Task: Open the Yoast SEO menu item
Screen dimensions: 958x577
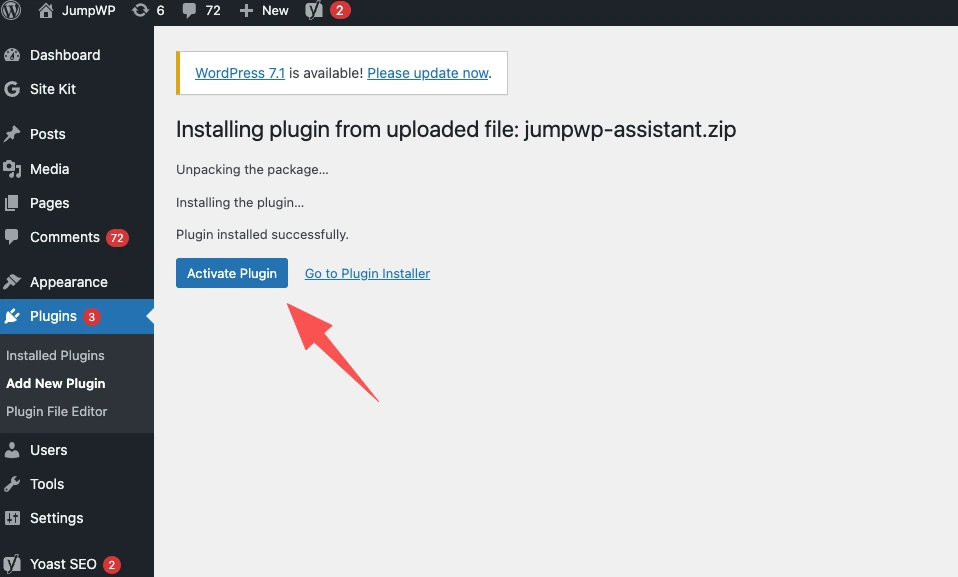Action: [x=63, y=564]
